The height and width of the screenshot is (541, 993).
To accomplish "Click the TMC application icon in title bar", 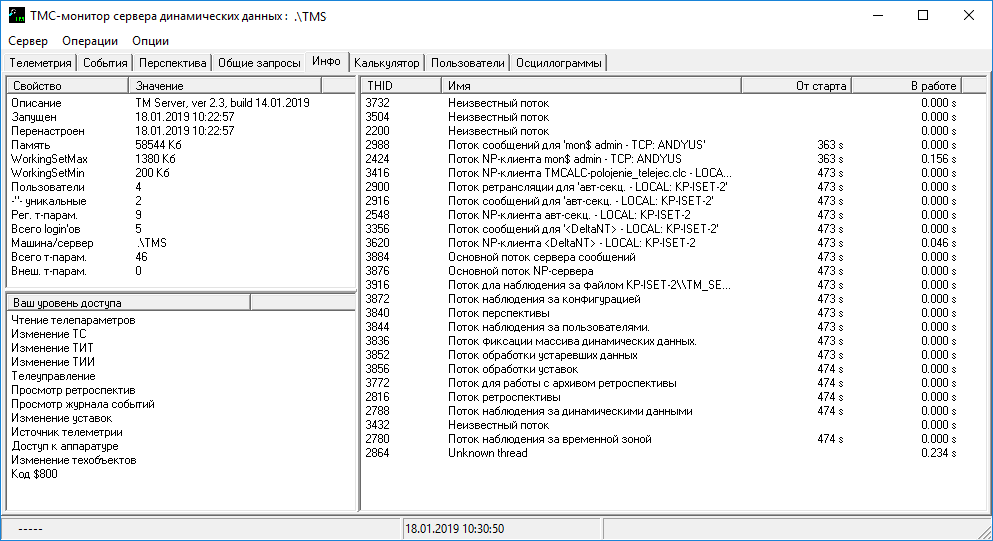I will click(17, 15).
